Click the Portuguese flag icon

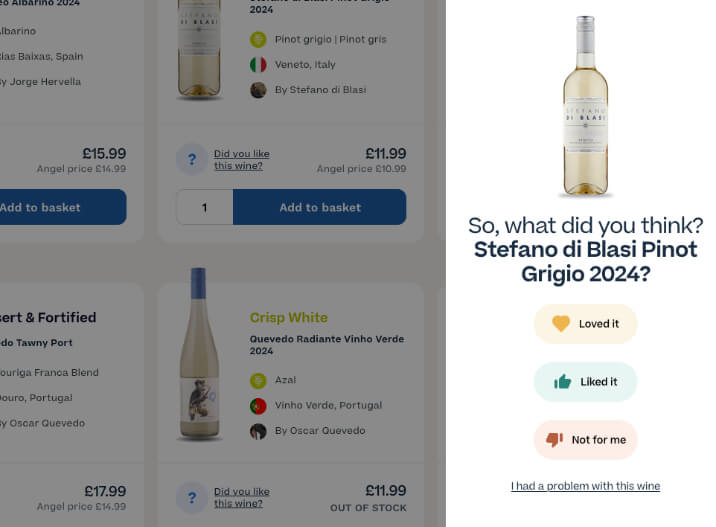(258, 405)
